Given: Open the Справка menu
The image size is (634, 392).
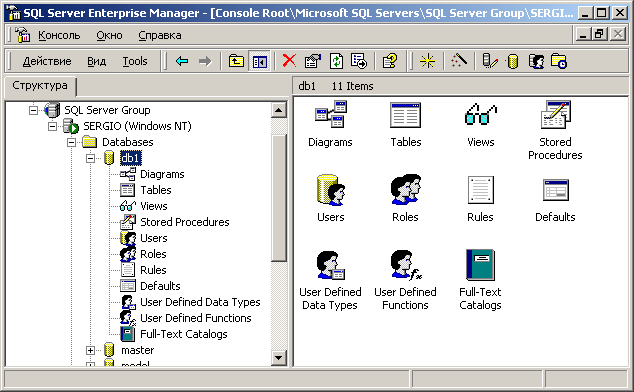Looking at the screenshot, I should [x=160, y=36].
